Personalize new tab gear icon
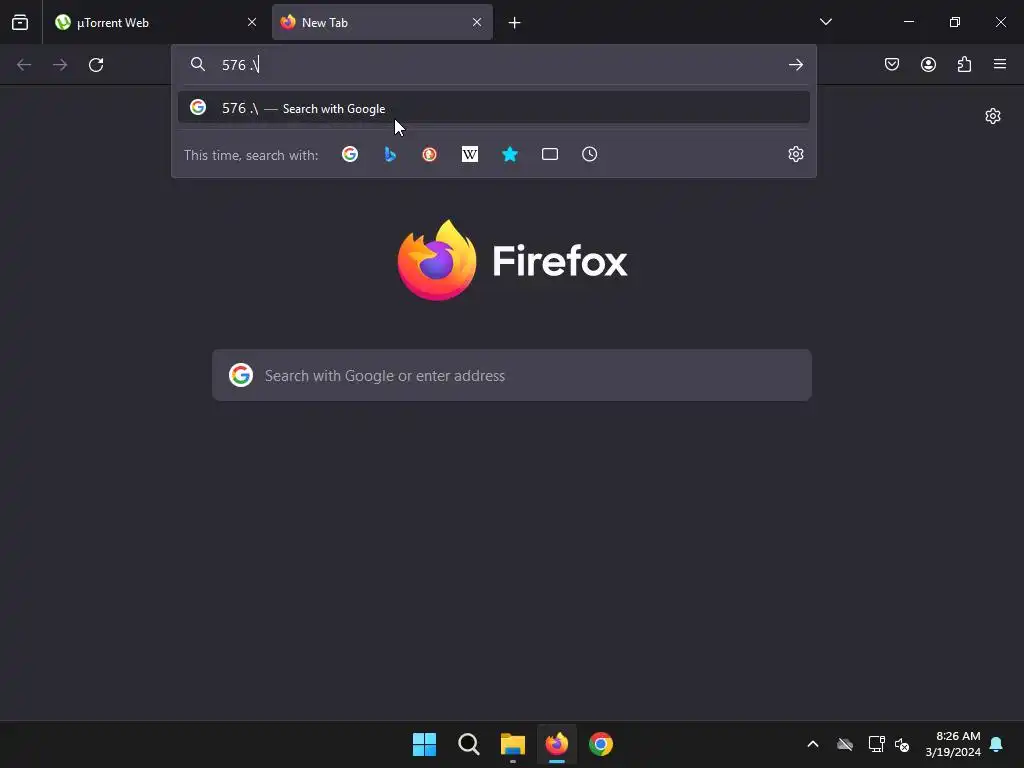The height and width of the screenshot is (768, 1024). [993, 116]
